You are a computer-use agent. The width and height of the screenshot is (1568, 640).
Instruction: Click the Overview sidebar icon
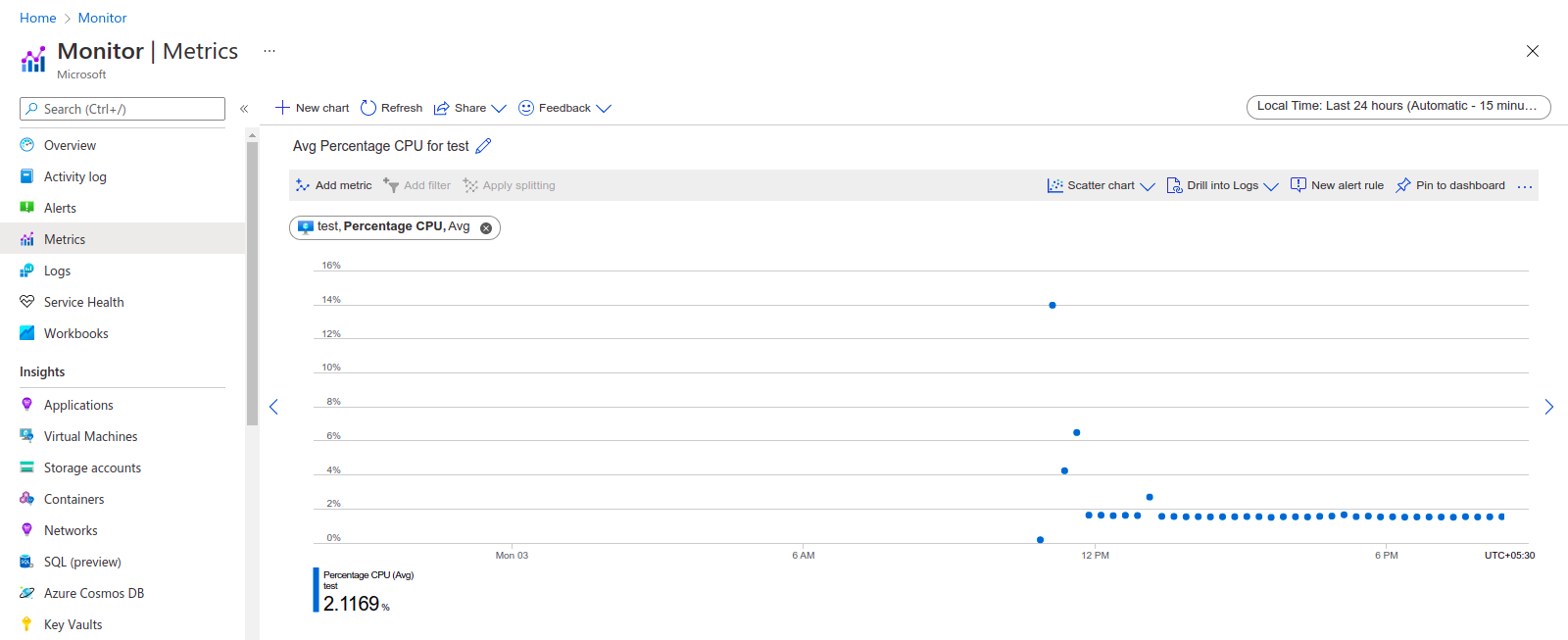point(27,145)
